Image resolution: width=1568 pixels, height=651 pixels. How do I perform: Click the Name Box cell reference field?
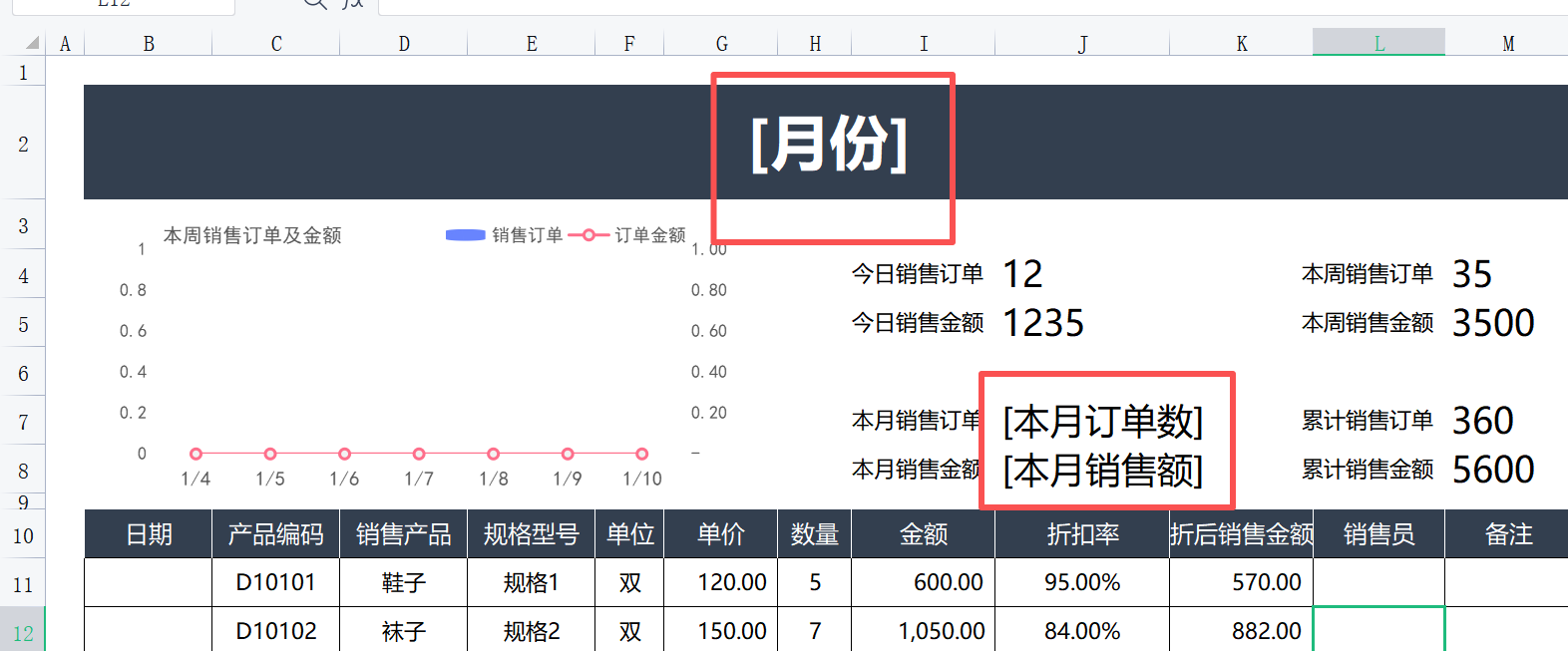tap(120, 5)
